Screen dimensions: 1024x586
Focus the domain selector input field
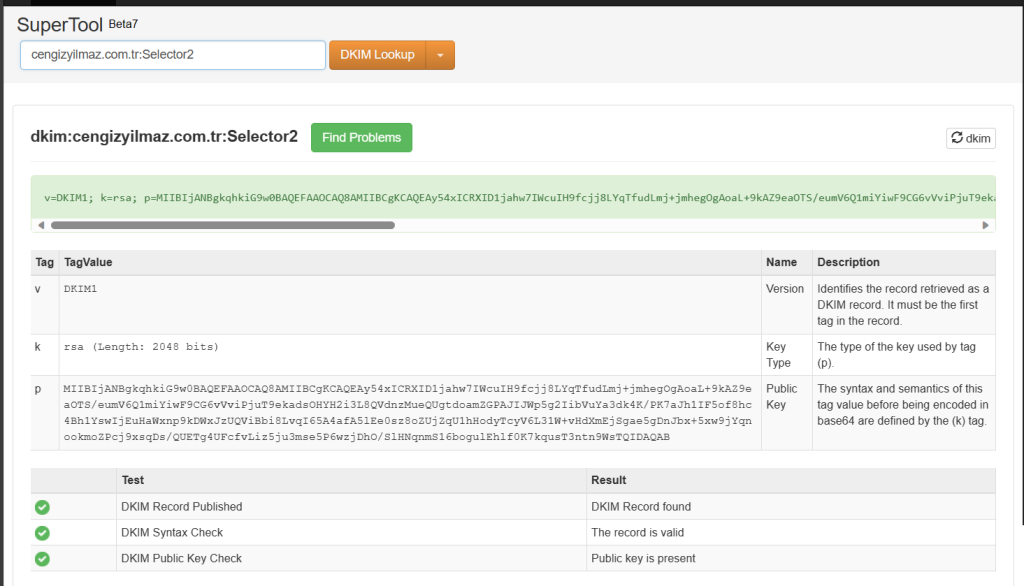tap(173, 55)
